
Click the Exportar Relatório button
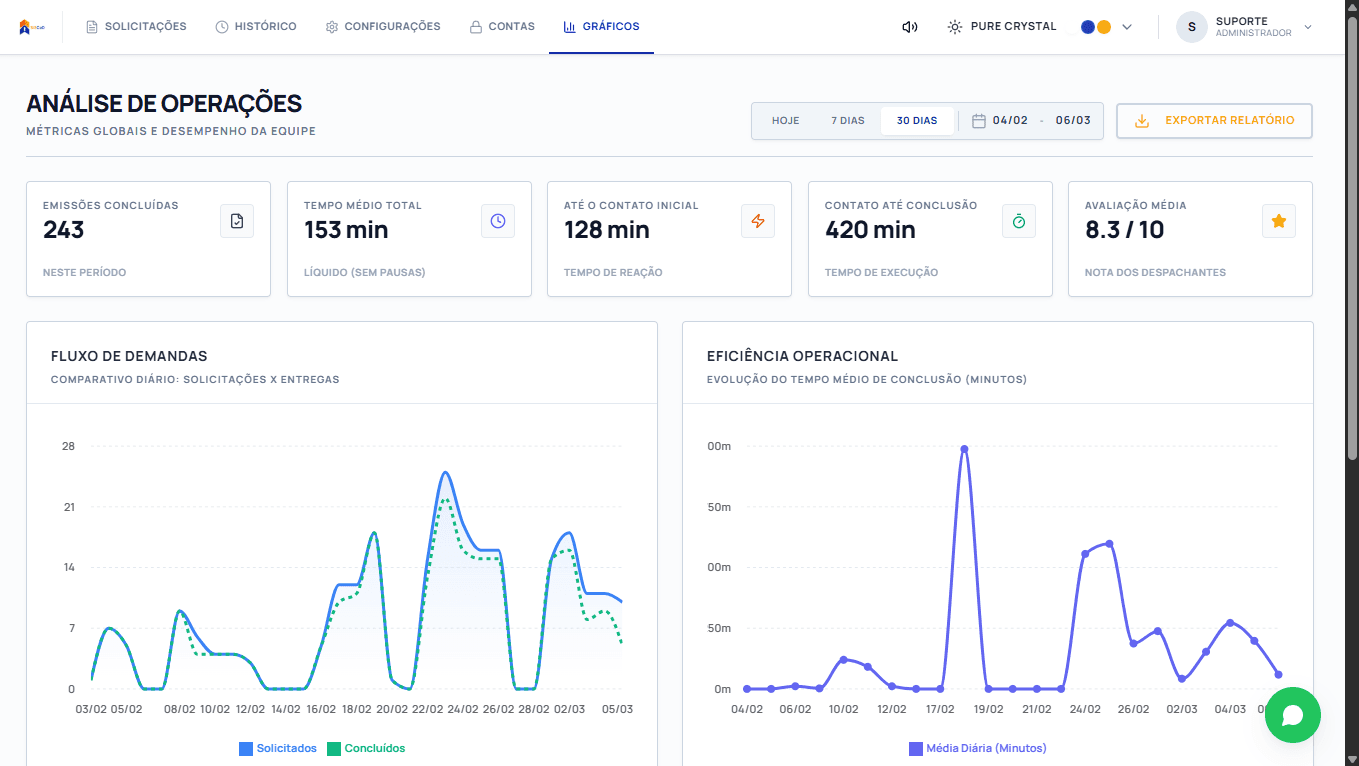coord(1214,121)
